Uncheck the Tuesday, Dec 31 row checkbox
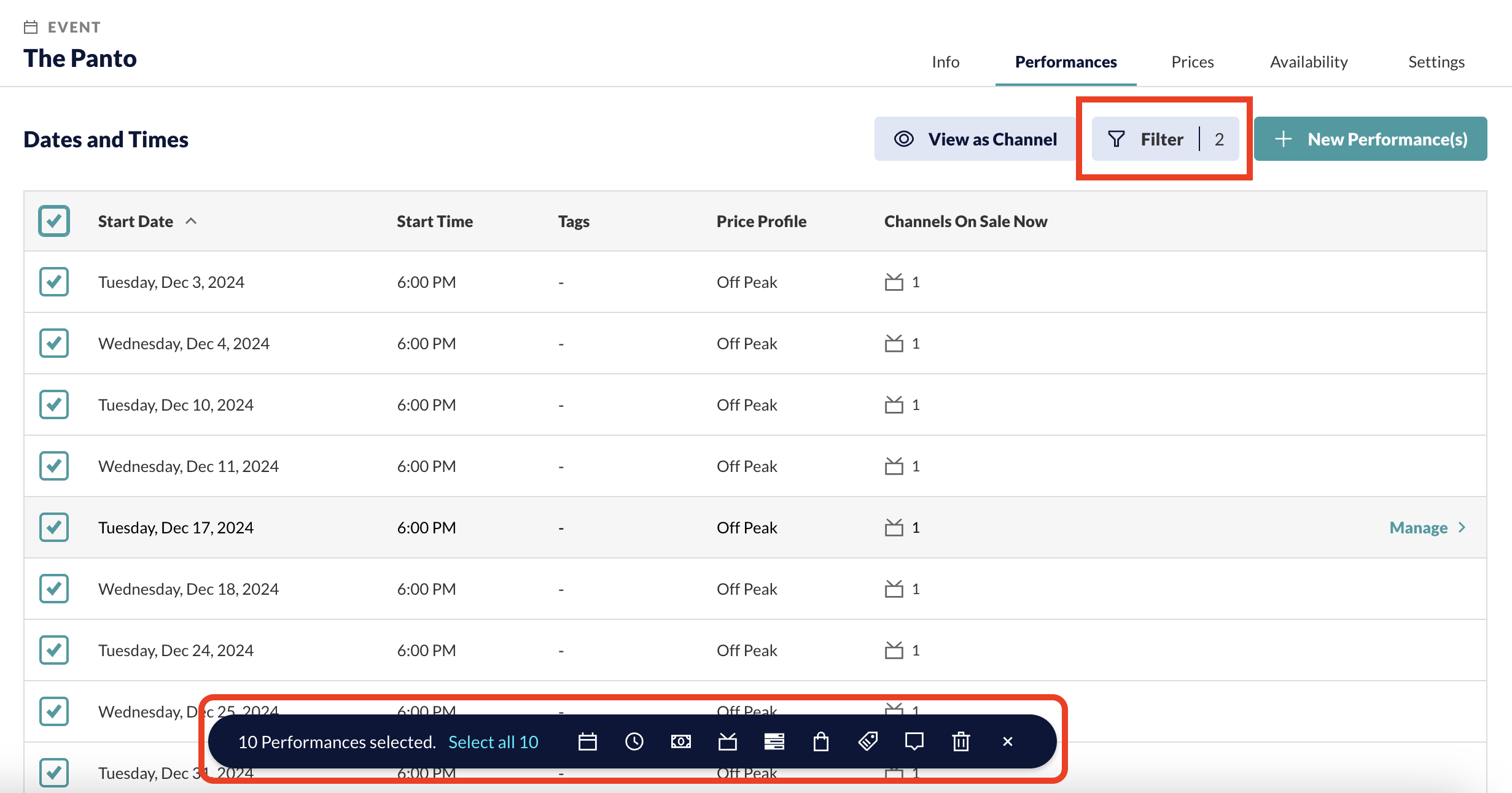 [x=54, y=773]
